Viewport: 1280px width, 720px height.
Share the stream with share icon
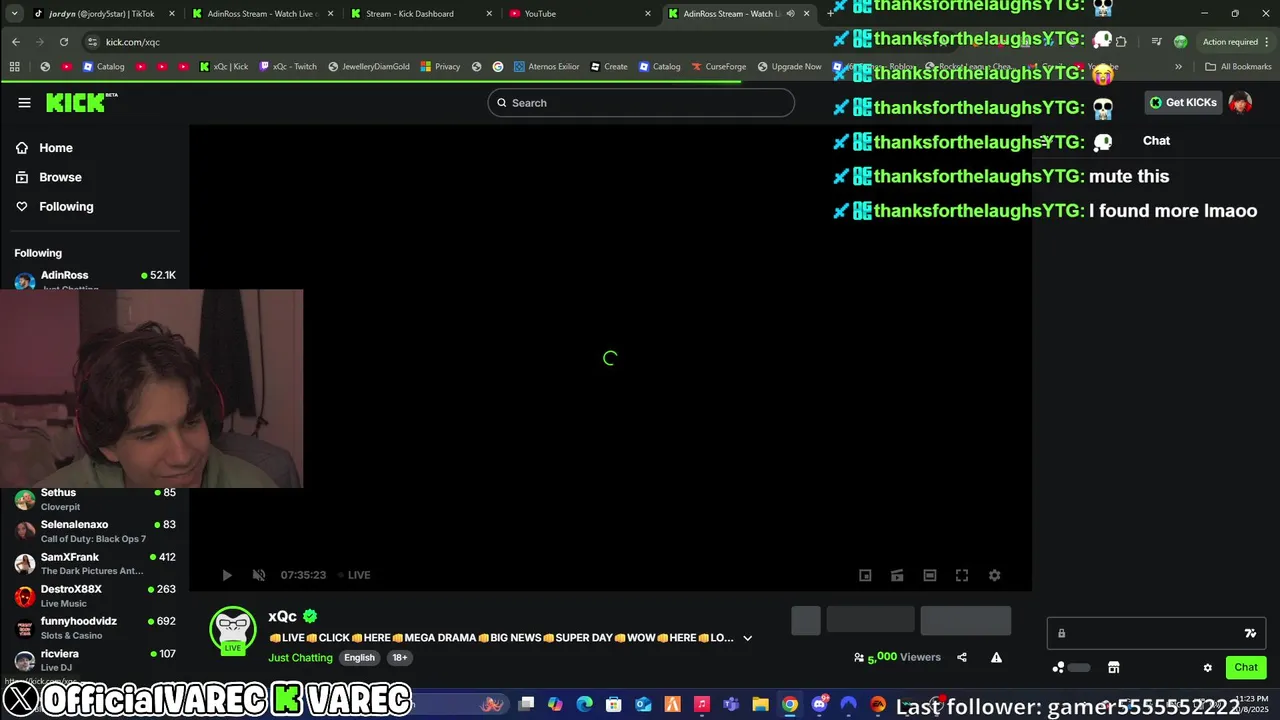pyautogui.click(x=962, y=657)
